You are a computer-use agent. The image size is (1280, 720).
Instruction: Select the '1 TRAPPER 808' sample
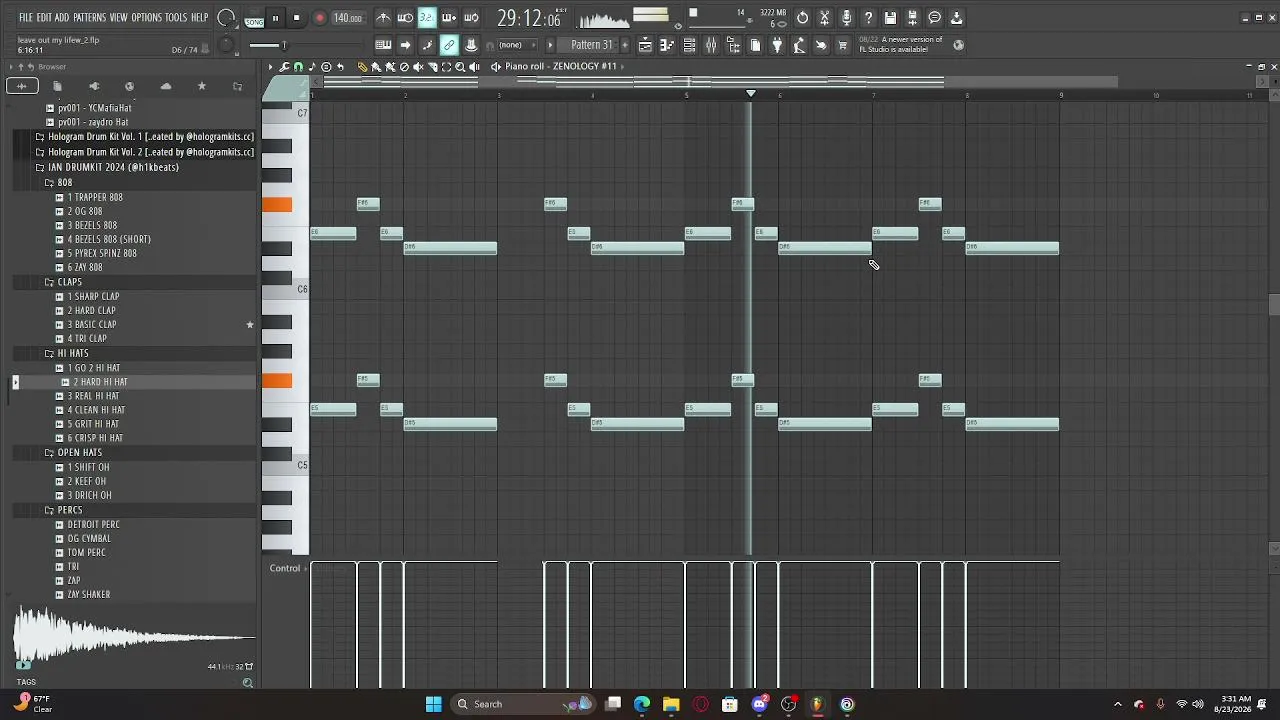click(95, 197)
